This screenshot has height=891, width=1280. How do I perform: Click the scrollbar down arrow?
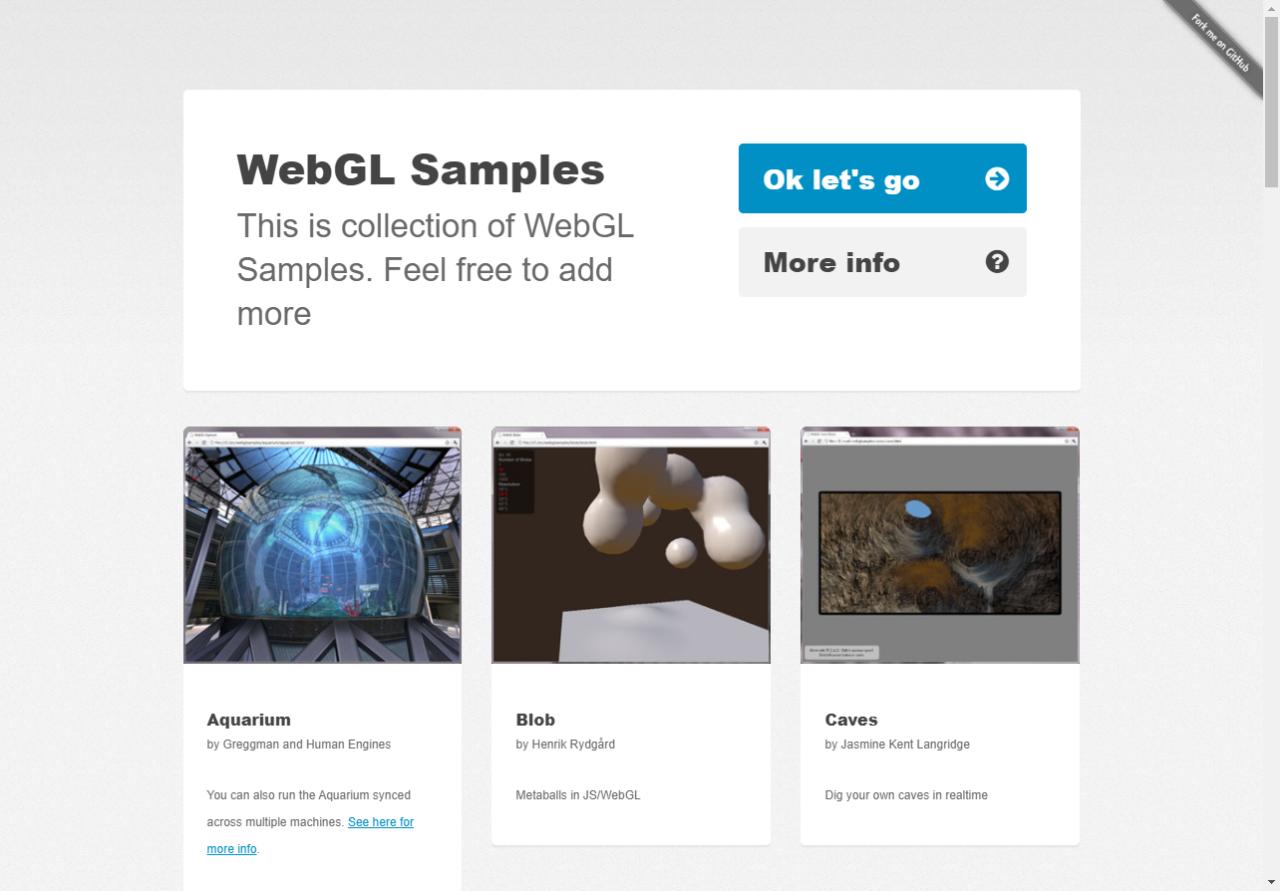(1272, 883)
